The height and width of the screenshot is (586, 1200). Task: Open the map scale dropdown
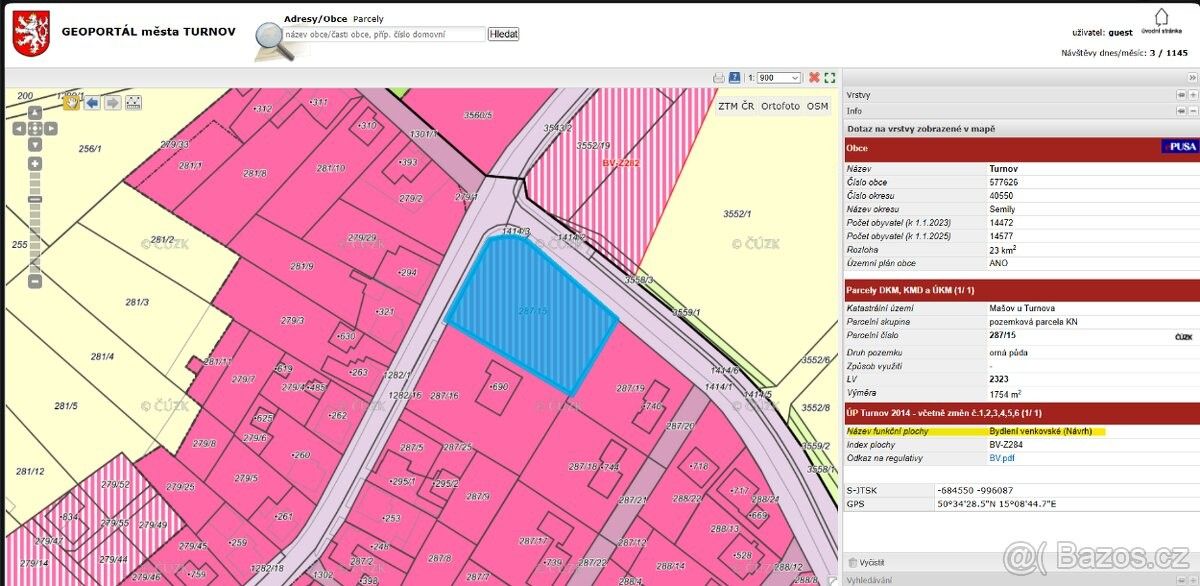(x=780, y=78)
